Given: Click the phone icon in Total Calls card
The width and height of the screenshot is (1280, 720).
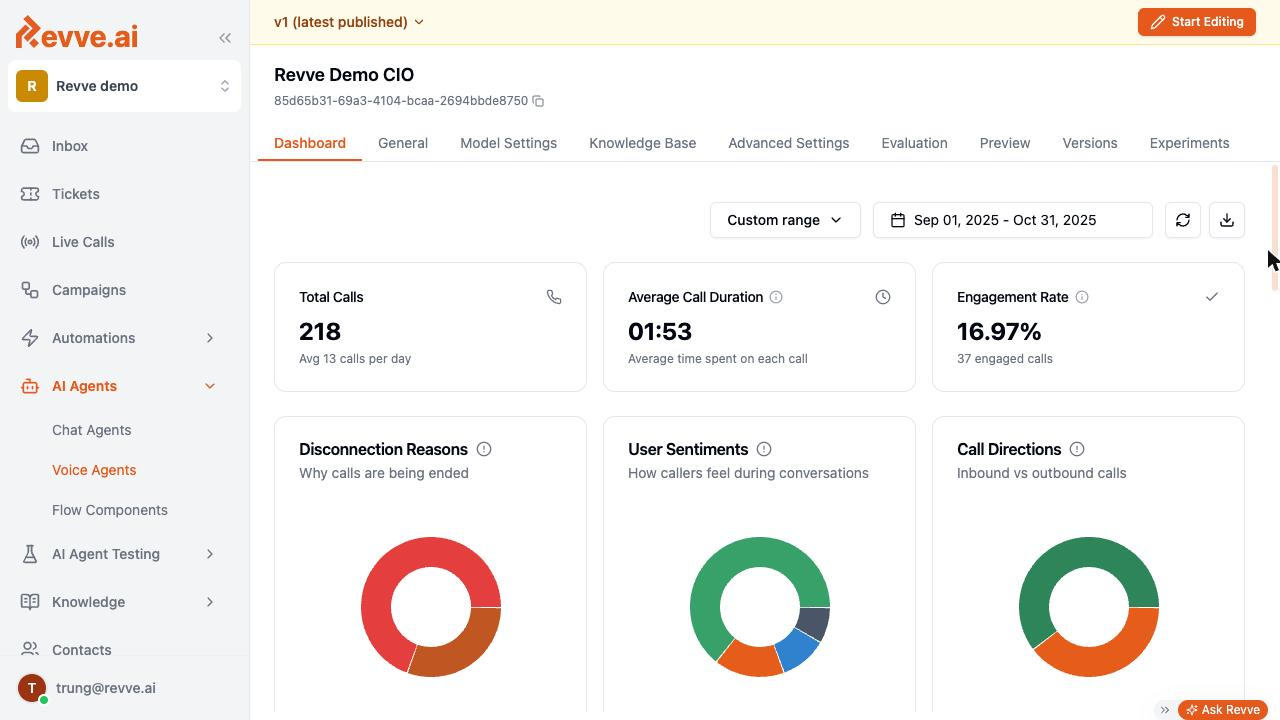Looking at the screenshot, I should pos(554,297).
